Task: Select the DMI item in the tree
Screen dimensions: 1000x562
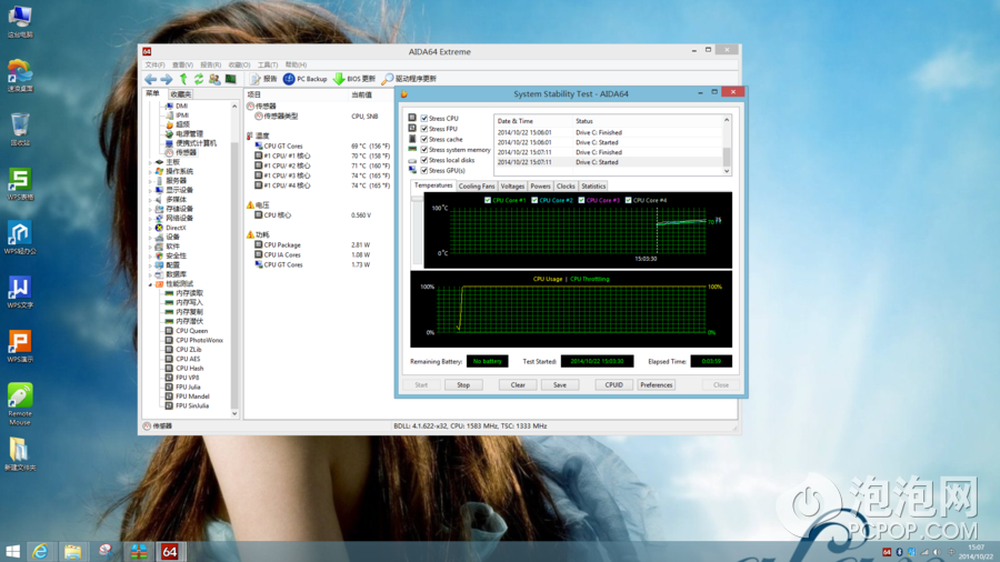Action: point(177,106)
